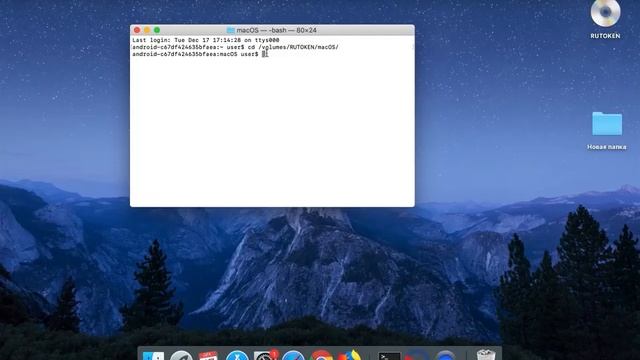The height and width of the screenshot is (360, 640).
Task: Launch Firefox from the Dock
Action: click(x=349, y=356)
